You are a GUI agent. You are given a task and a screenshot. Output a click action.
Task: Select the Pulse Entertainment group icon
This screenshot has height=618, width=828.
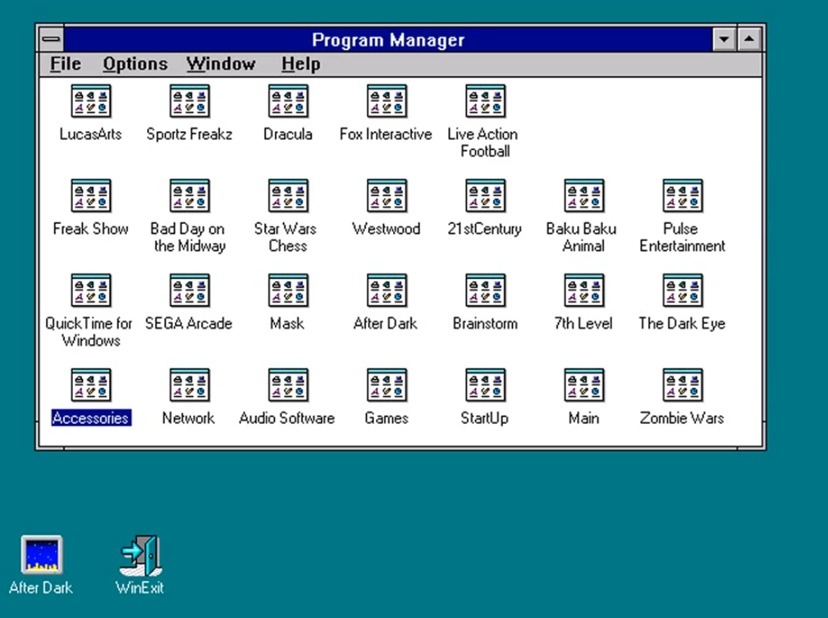click(x=683, y=196)
